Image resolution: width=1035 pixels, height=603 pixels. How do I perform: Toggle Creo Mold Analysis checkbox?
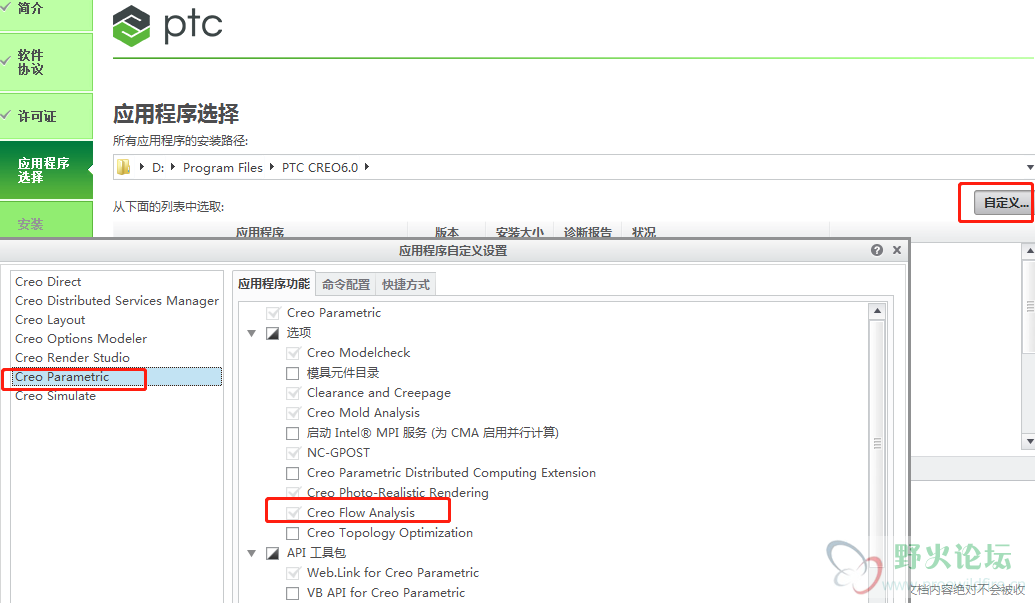292,414
